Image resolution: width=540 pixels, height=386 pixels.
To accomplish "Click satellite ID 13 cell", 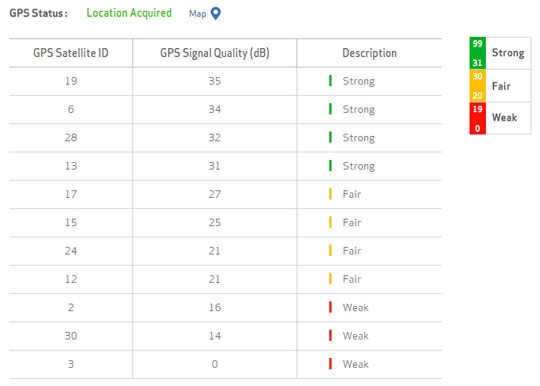I will (x=71, y=166).
